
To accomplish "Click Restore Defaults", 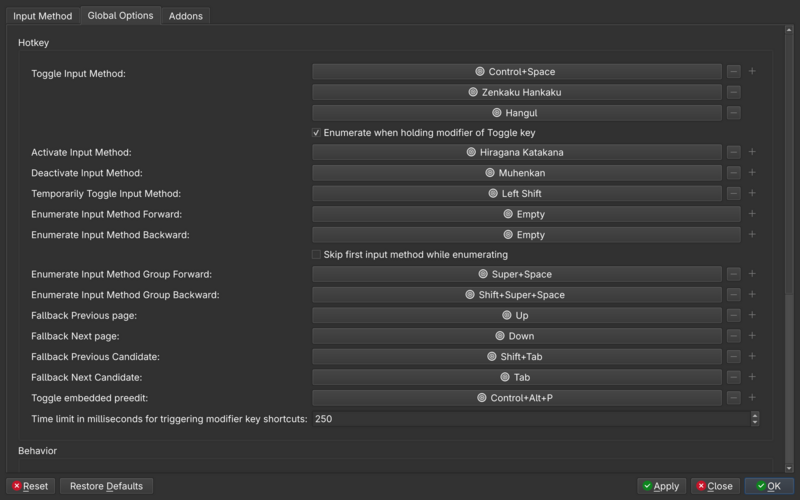I will (x=106, y=486).
